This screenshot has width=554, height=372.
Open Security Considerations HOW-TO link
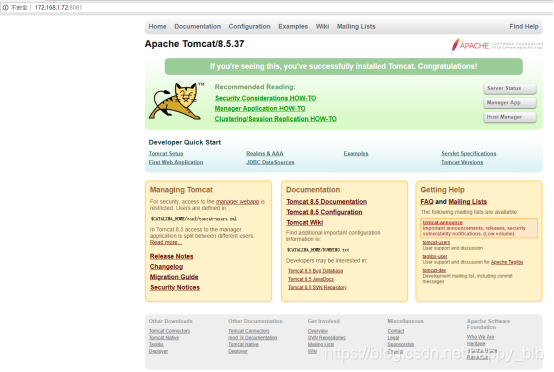(x=265, y=98)
